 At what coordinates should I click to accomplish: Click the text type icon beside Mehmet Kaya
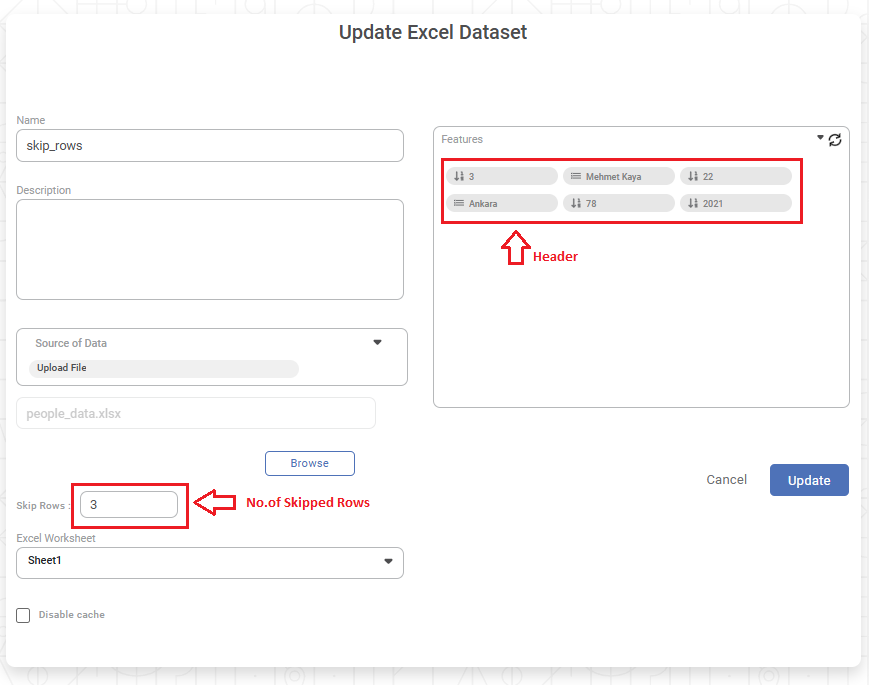[x=576, y=176]
